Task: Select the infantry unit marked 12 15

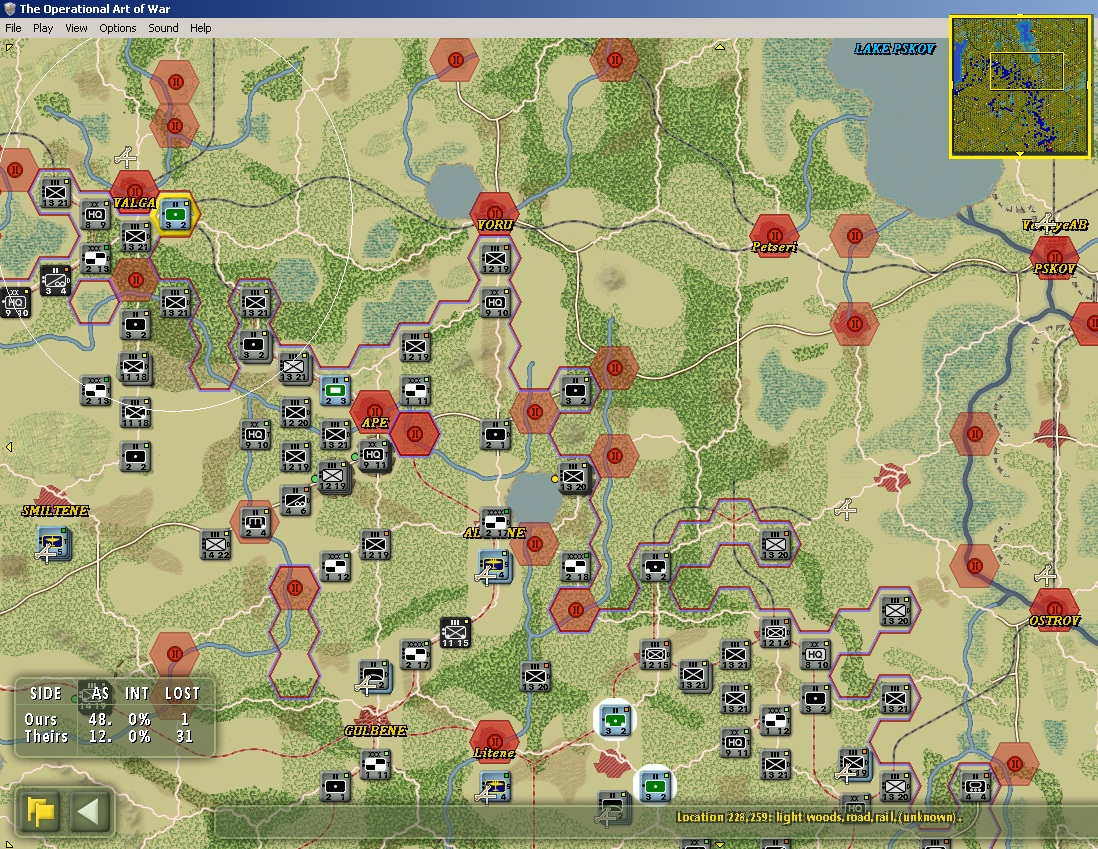Action: tap(655, 654)
